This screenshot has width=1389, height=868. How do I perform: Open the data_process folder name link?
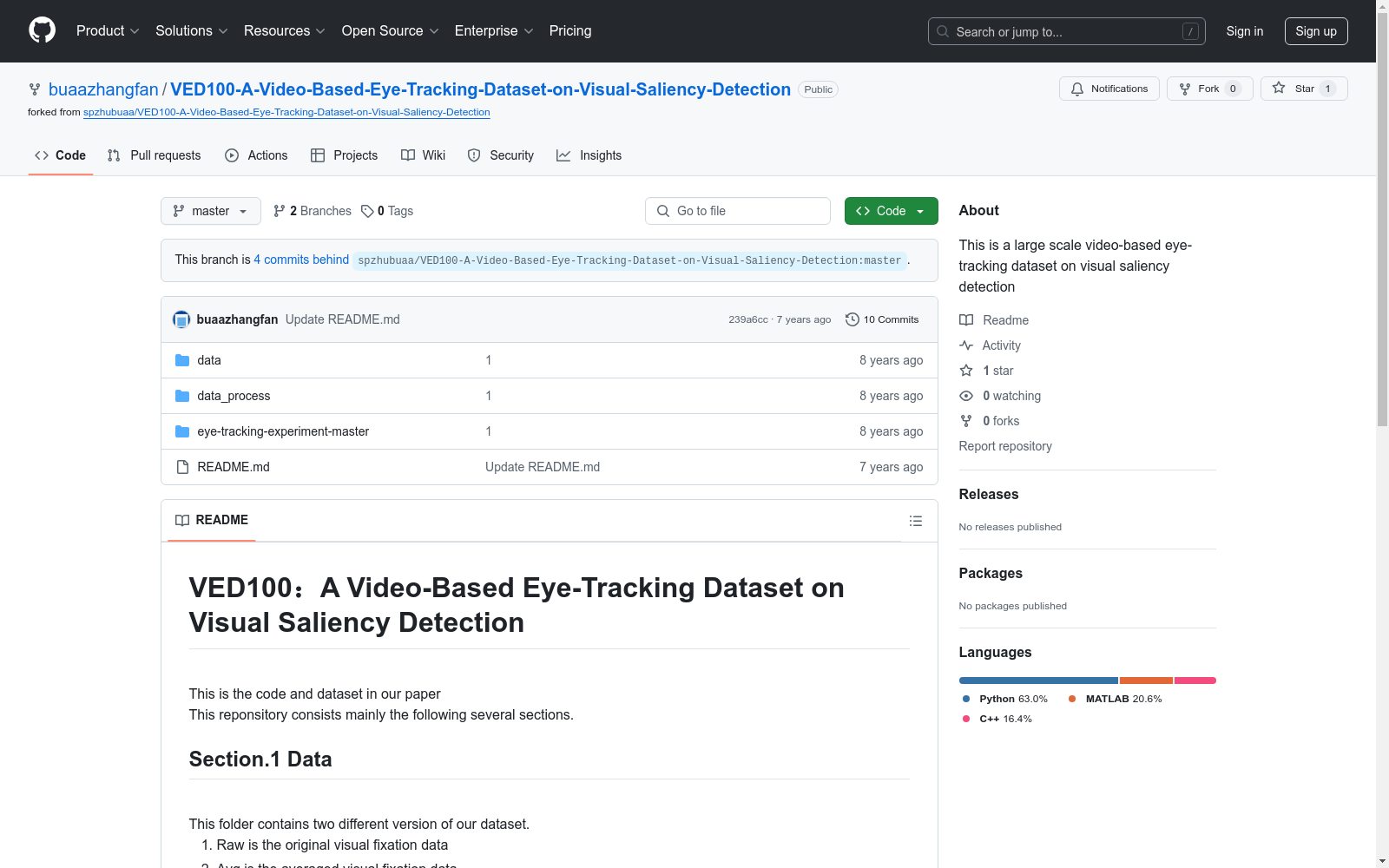point(234,396)
